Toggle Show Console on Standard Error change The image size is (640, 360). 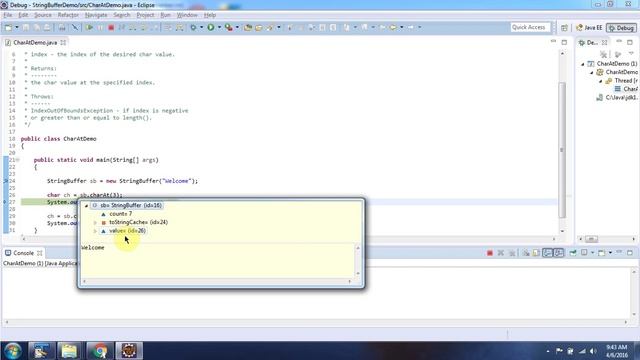[559, 253]
